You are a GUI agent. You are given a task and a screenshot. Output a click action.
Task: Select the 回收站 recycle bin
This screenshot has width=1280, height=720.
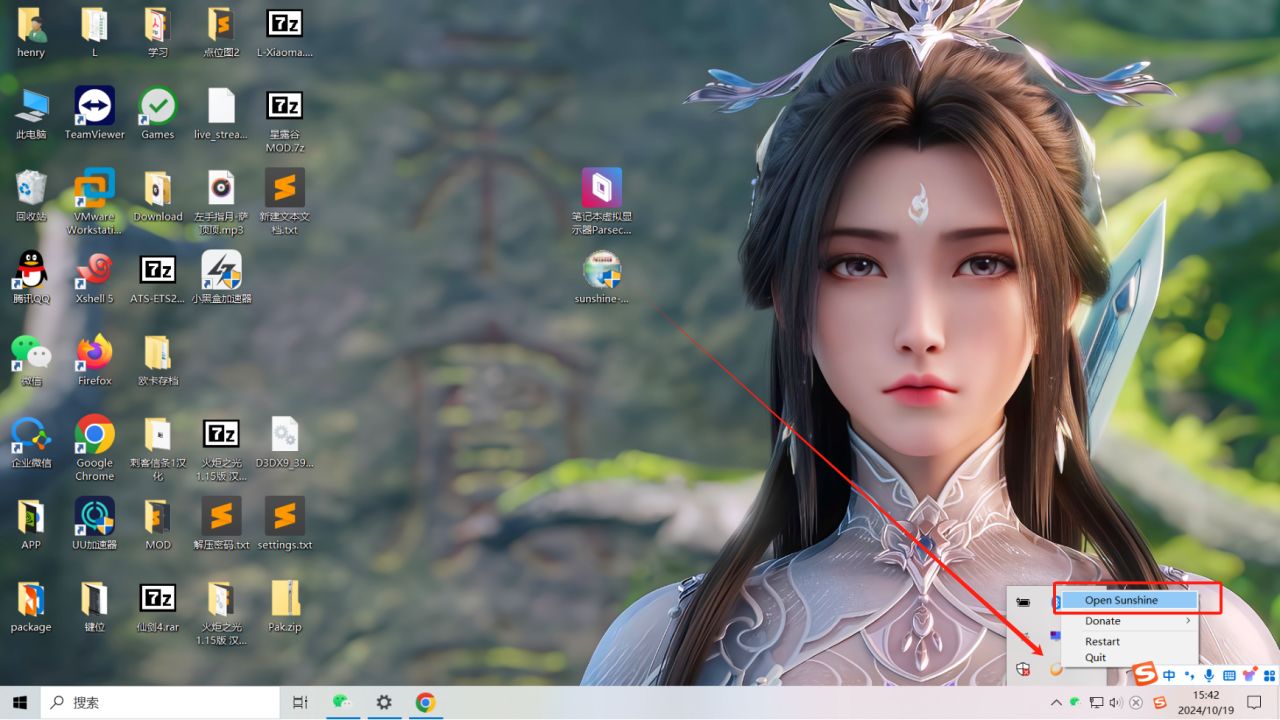(x=31, y=196)
